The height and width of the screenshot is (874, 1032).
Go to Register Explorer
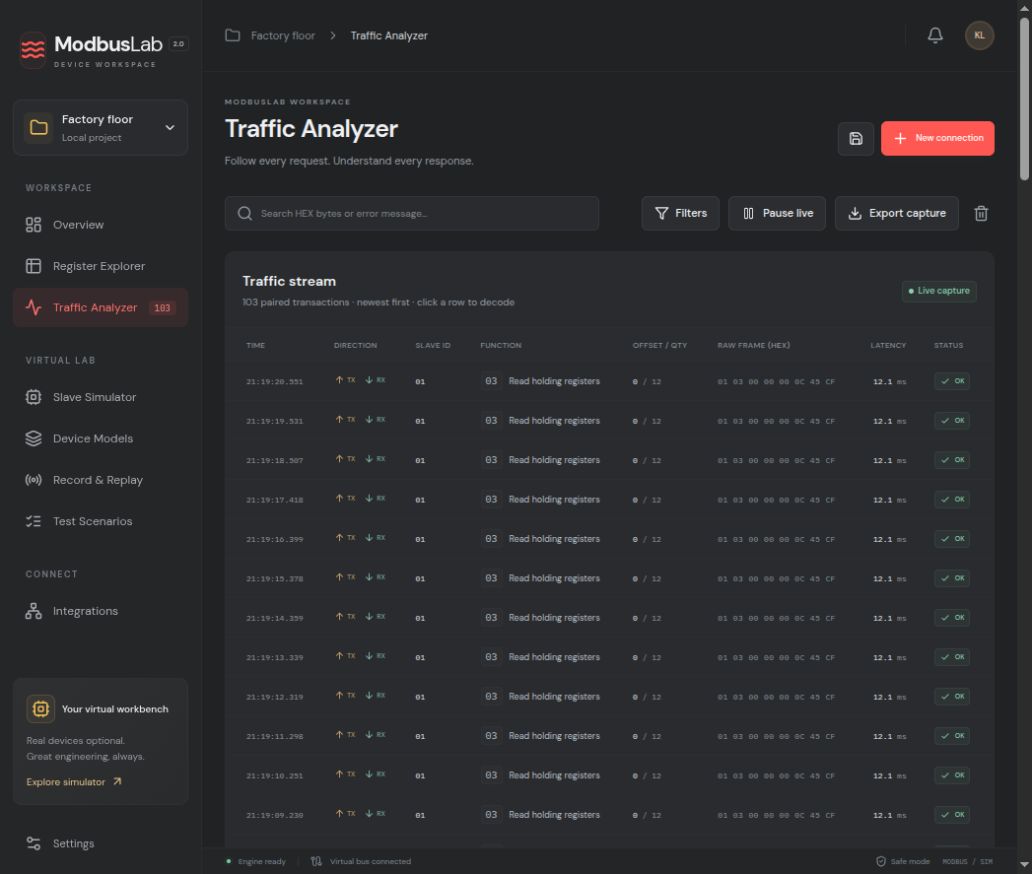tap(101, 266)
